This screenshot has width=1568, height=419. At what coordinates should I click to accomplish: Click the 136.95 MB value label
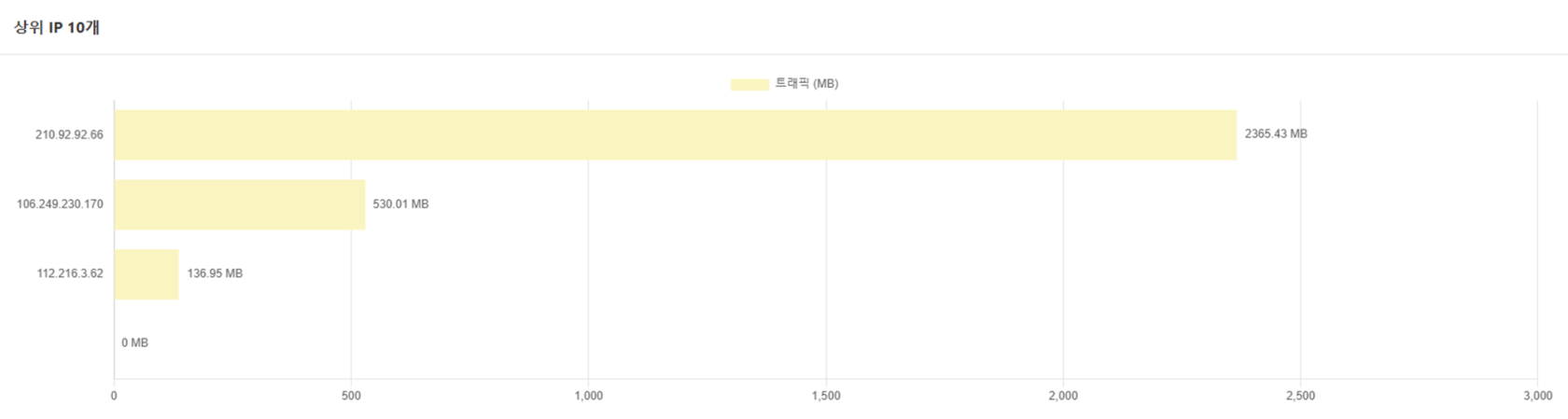pos(215,274)
